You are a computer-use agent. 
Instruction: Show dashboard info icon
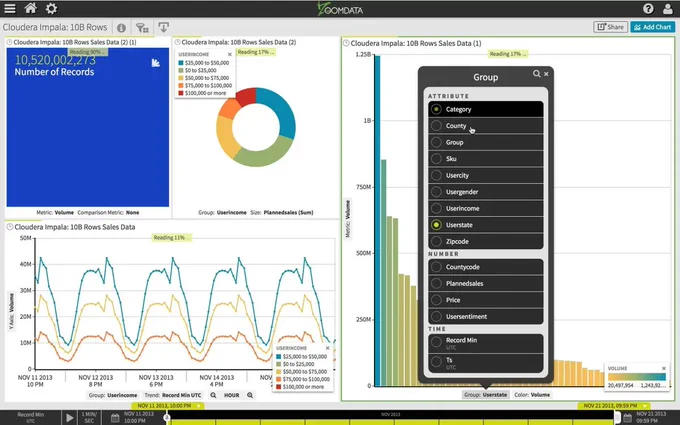pyautogui.click(x=121, y=28)
